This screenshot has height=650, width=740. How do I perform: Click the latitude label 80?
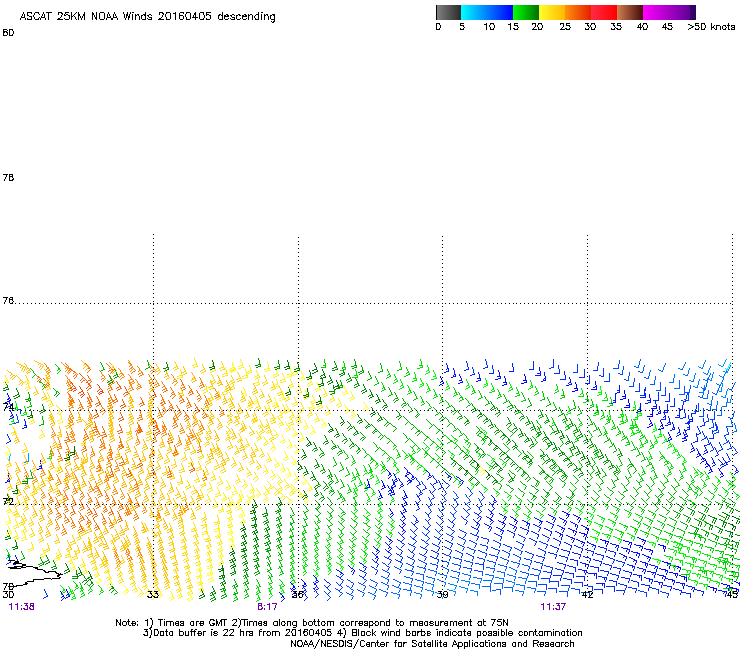pyautogui.click(x=8, y=33)
